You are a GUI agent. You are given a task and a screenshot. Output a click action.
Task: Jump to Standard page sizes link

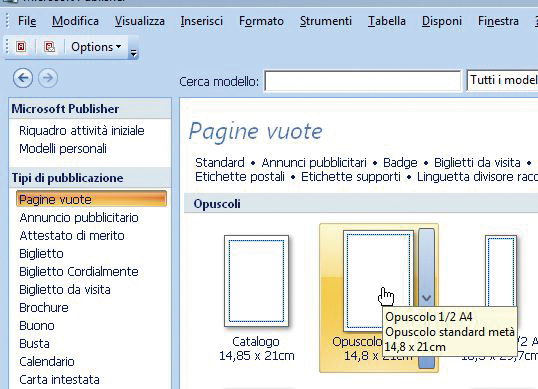[x=220, y=163]
